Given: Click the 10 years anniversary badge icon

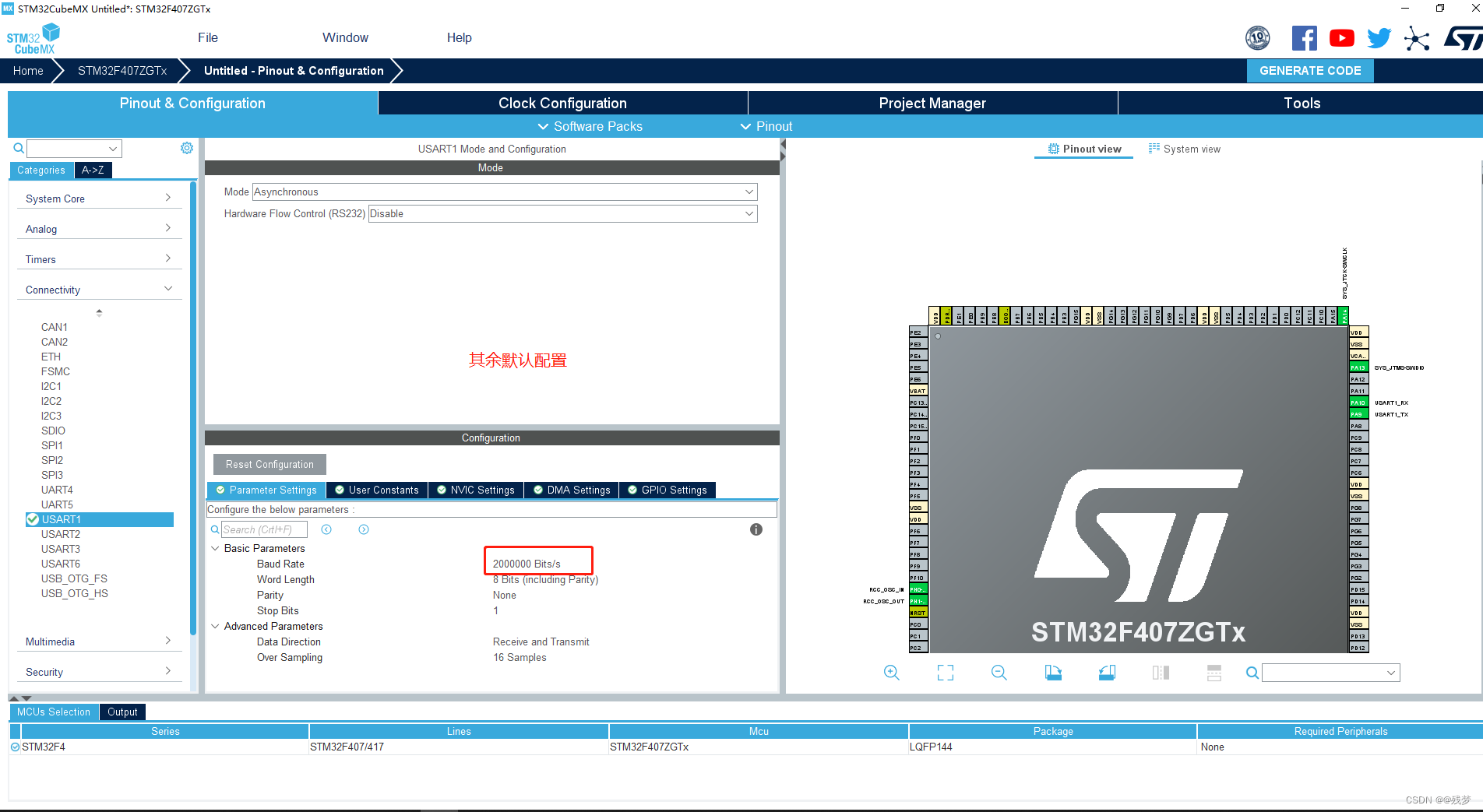Looking at the screenshot, I should click(x=1258, y=37).
